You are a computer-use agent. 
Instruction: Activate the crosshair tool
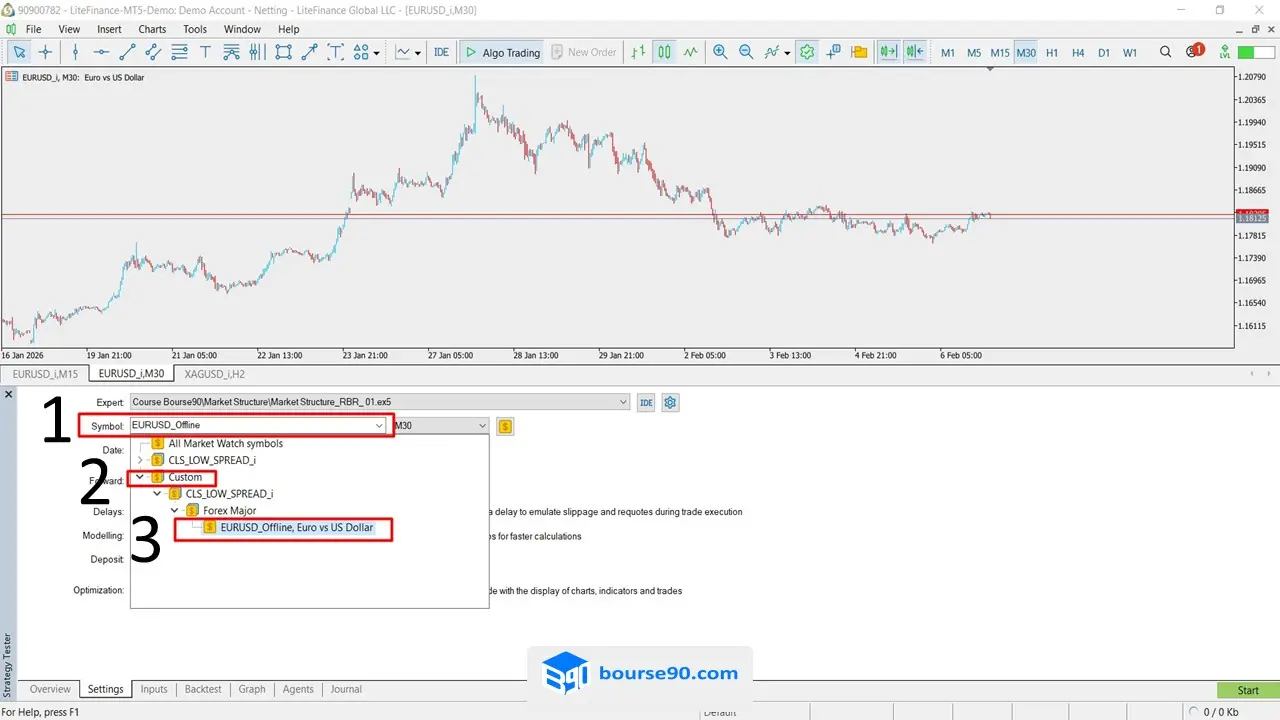point(45,52)
